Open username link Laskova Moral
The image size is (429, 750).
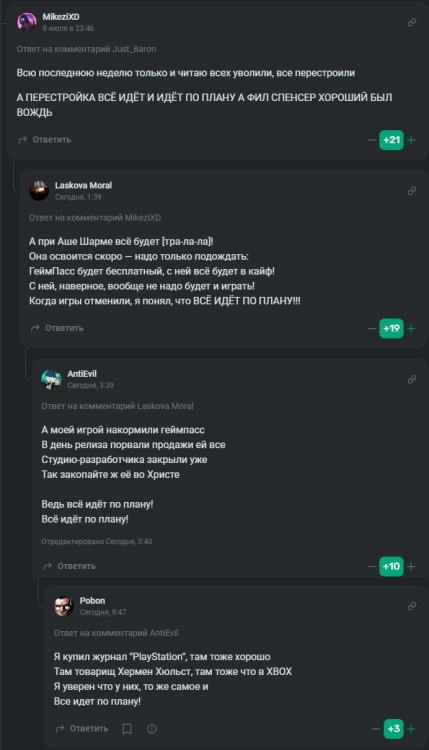pos(83,185)
